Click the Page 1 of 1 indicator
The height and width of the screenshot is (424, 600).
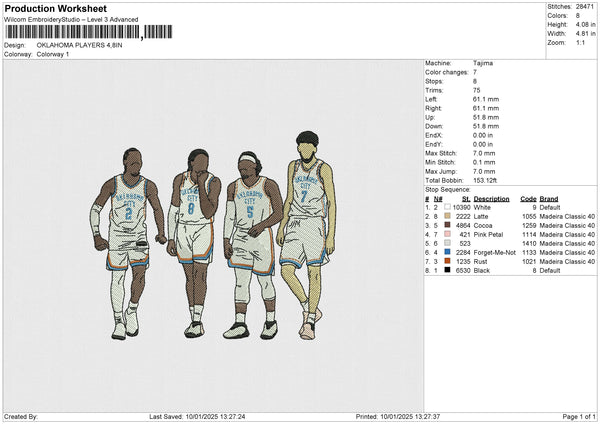579,416
